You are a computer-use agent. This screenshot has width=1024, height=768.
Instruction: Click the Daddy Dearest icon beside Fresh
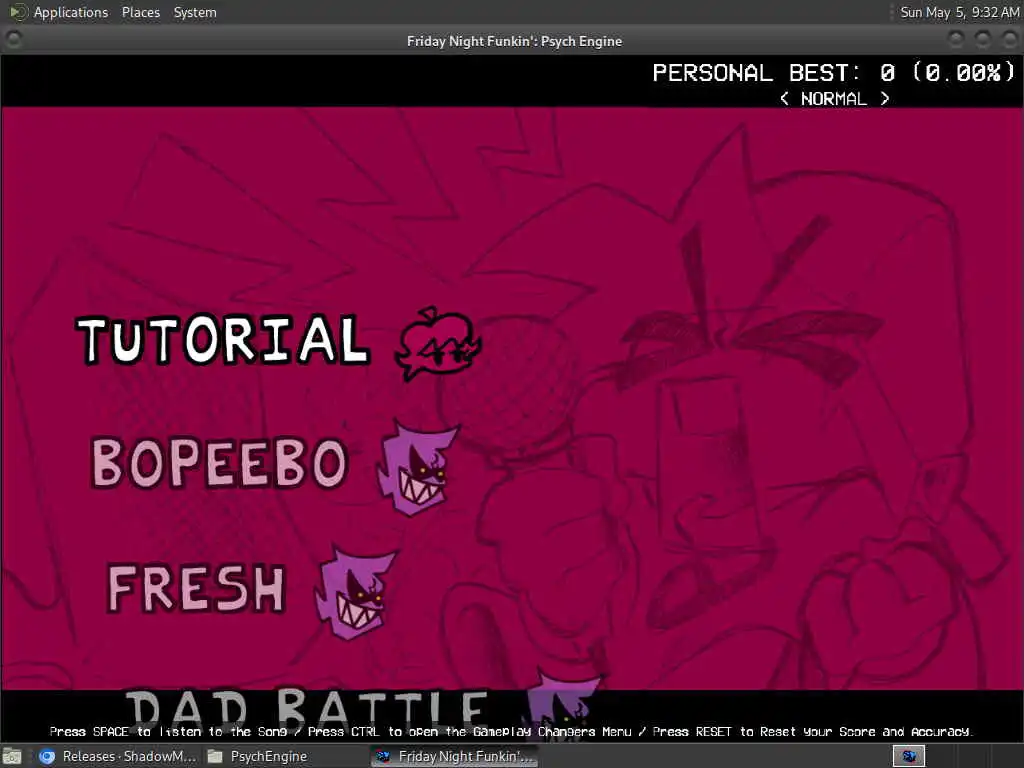click(355, 592)
